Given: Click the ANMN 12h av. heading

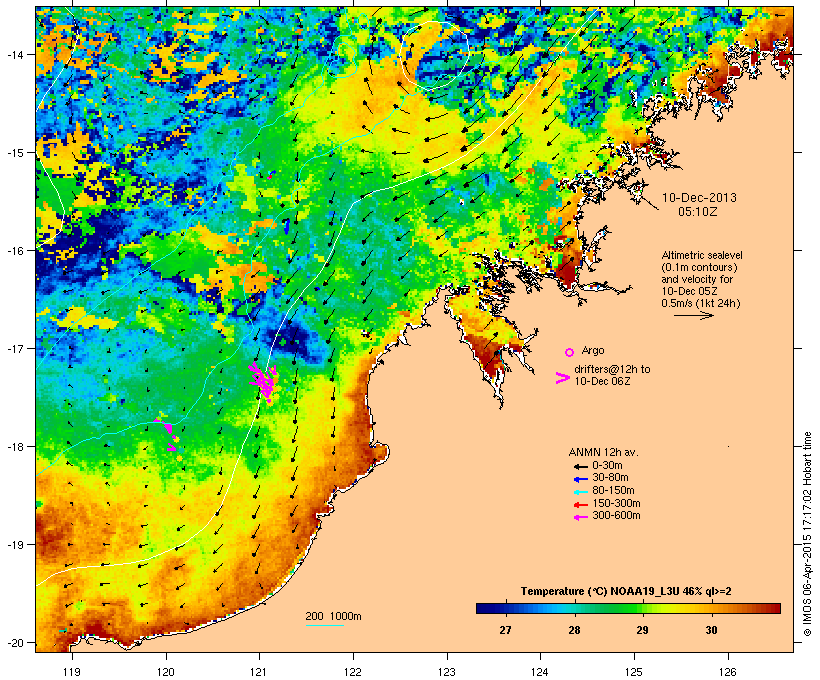Looking at the screenshot, I should [603, 452].
